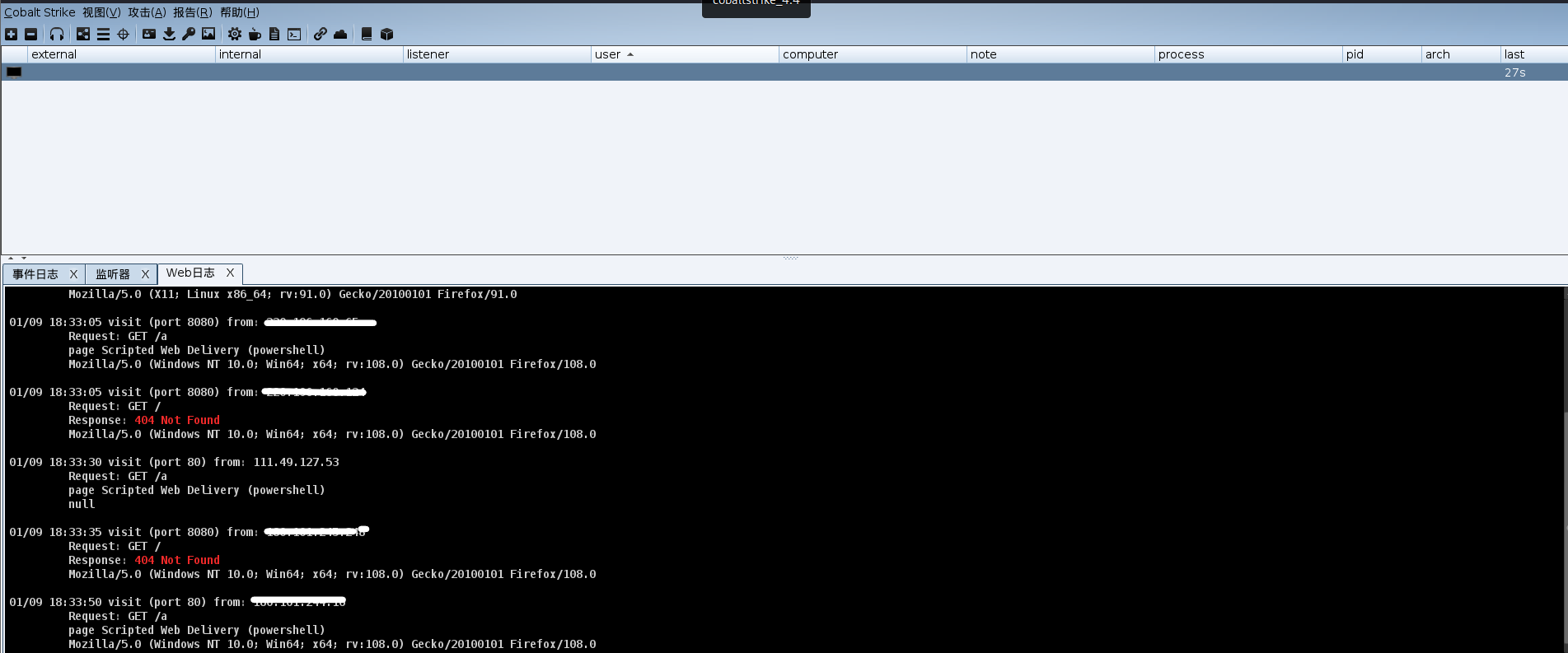1568x653 pixels.
Task: Sort sessions by last column
Action: 1533,54
